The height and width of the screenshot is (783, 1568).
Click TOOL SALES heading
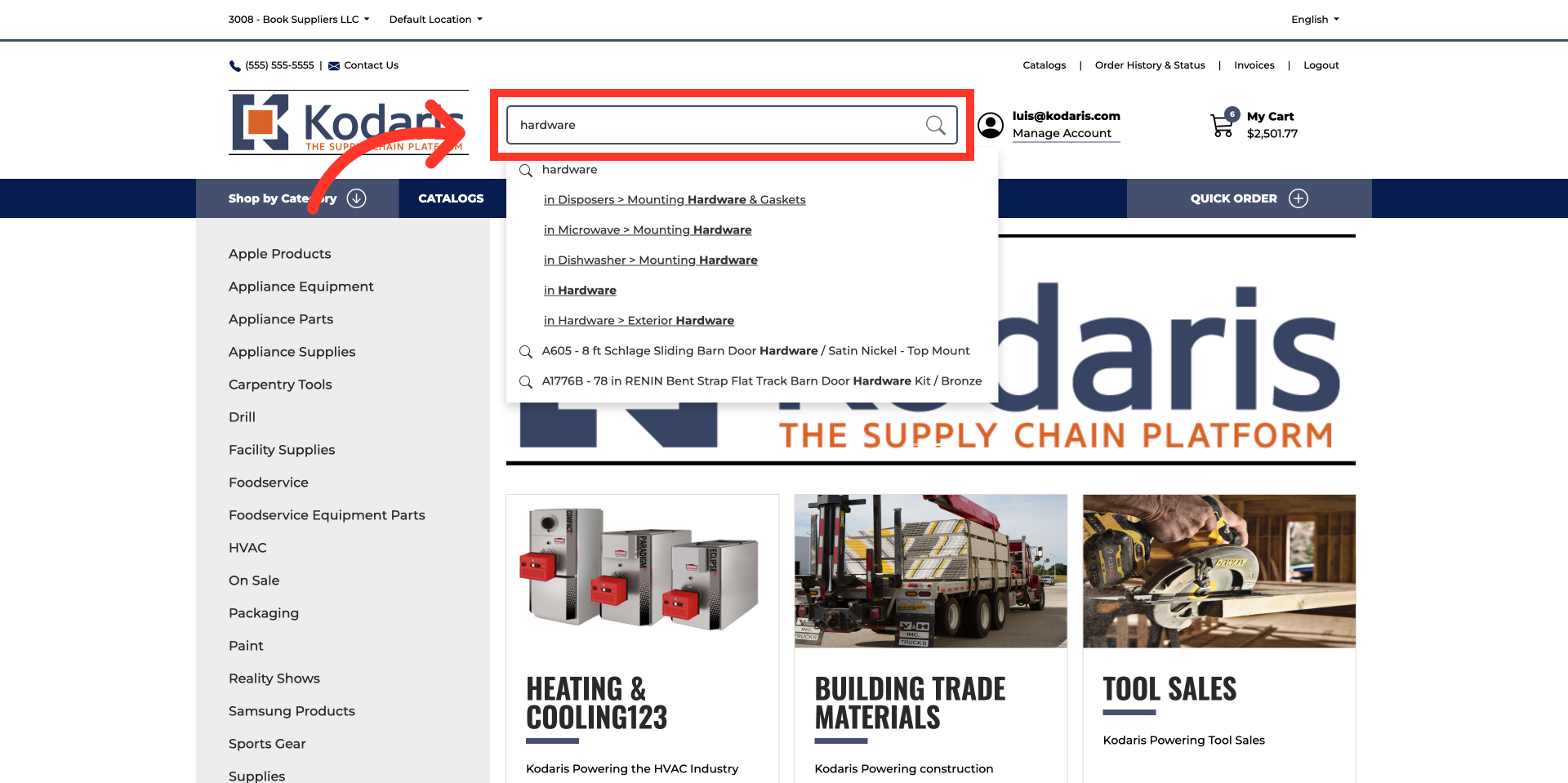(1169, 689)
